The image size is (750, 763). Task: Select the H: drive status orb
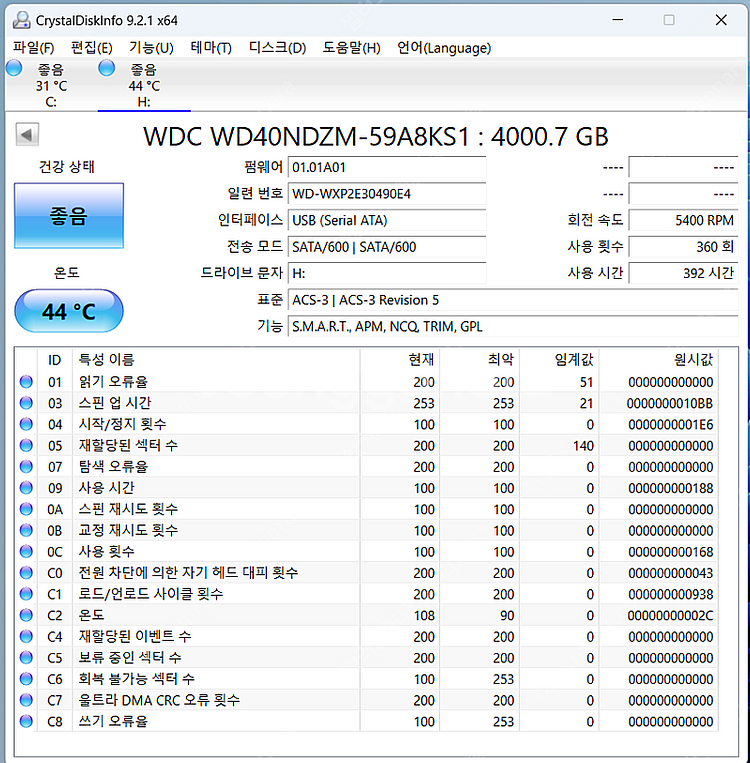[x=107, y=68]
